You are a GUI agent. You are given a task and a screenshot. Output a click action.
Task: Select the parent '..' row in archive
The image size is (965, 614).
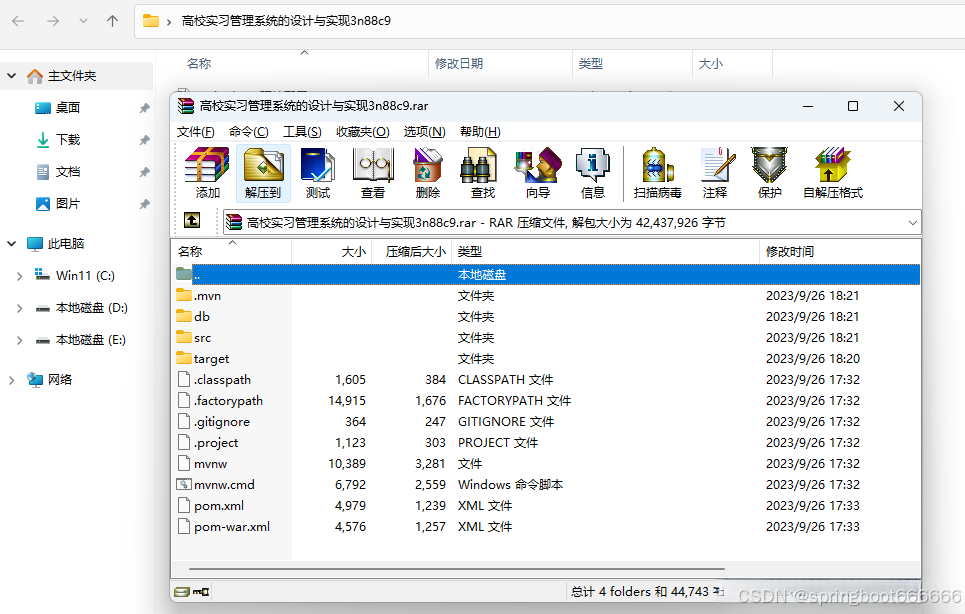click(547, 275)
